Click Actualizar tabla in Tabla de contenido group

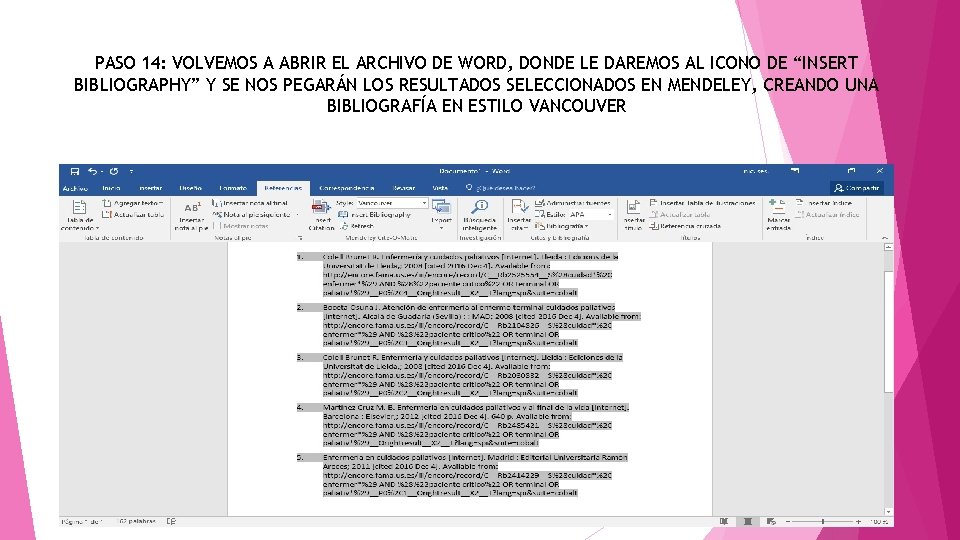click(133, 214)
